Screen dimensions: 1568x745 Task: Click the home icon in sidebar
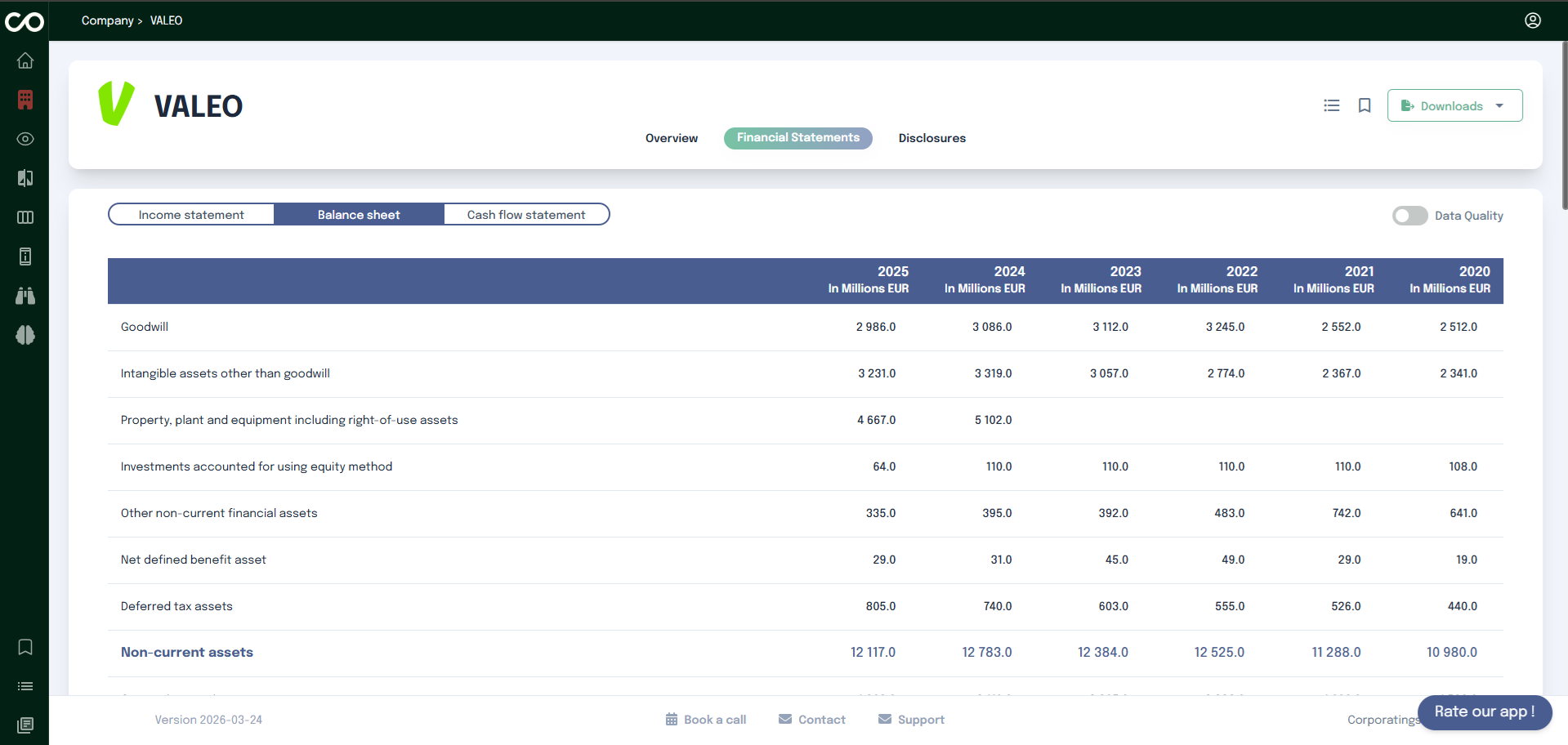pos(25,60)
